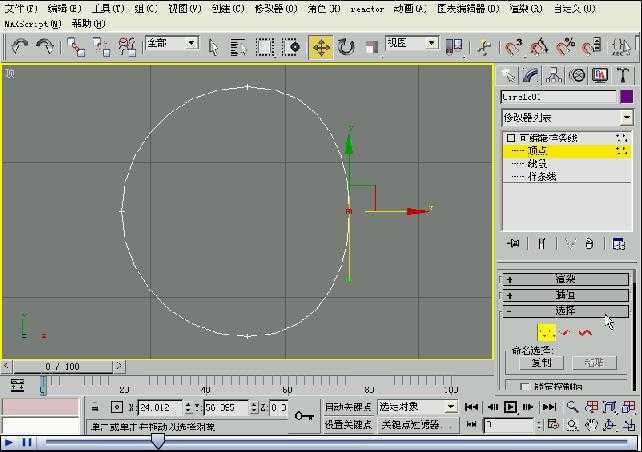
Task: Click the Spline selection level icon
Action: tap(585, 332)
